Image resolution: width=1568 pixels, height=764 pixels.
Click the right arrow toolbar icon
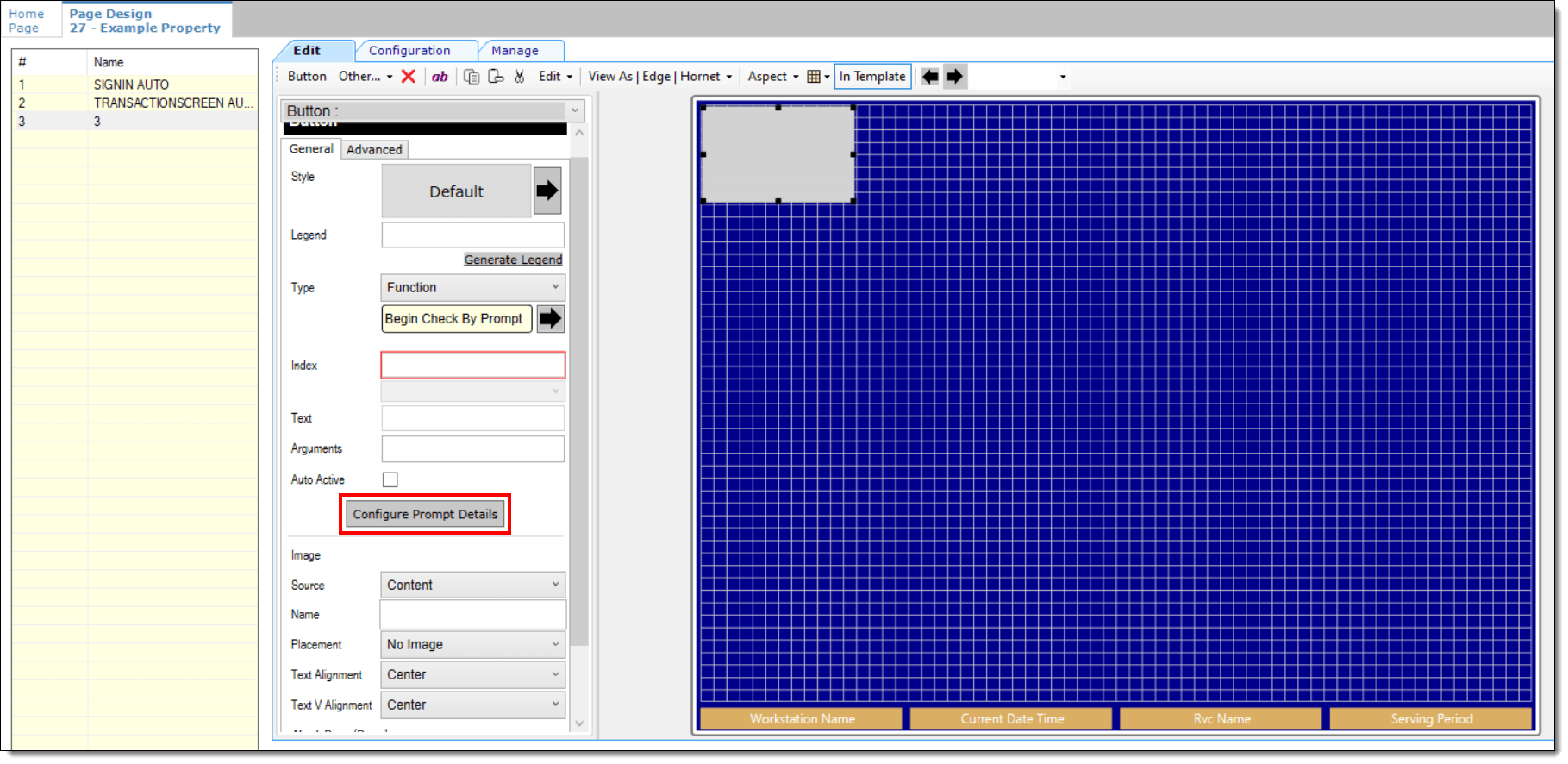(954, 77)
